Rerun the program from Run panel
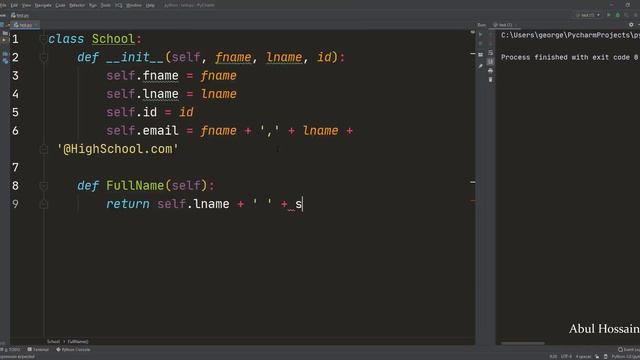The height and width of the screenshot is (360, 640). 481,35
